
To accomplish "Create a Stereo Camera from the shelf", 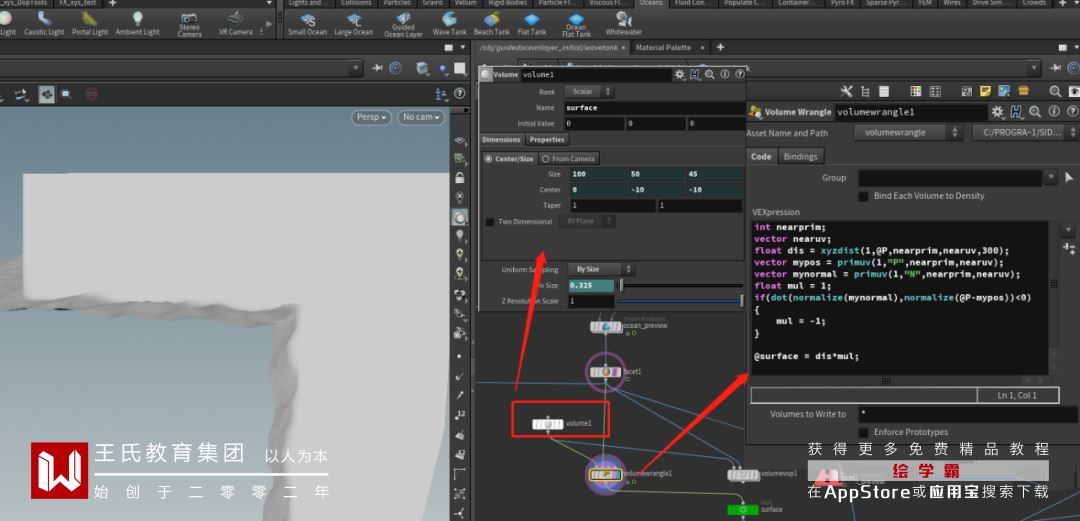I will (x=189, y=25).
